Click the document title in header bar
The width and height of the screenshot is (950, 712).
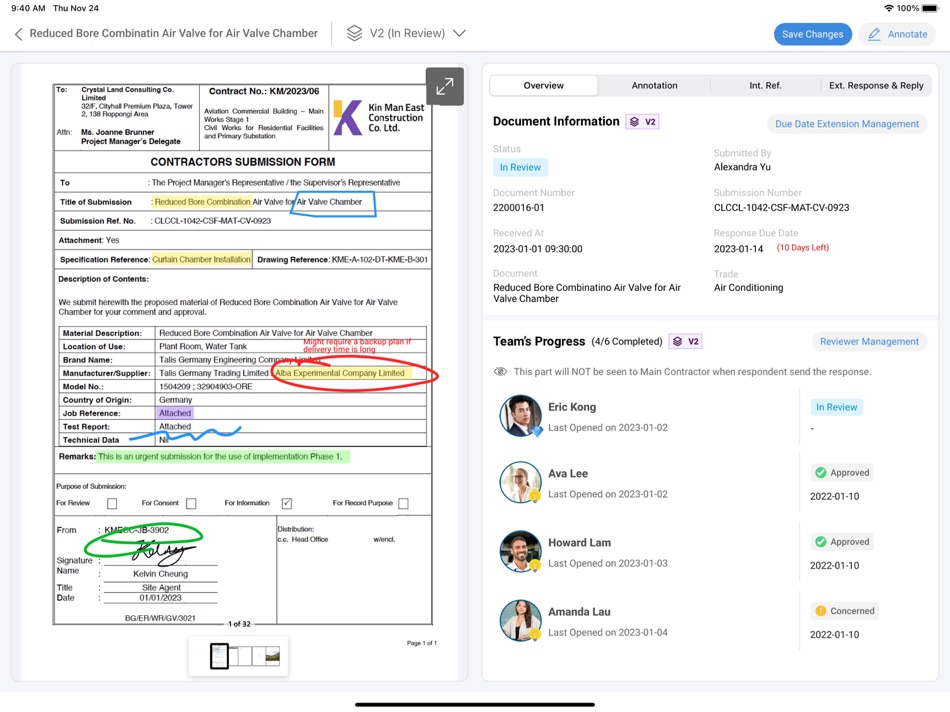pyautogui.click(x=173, y=33)
